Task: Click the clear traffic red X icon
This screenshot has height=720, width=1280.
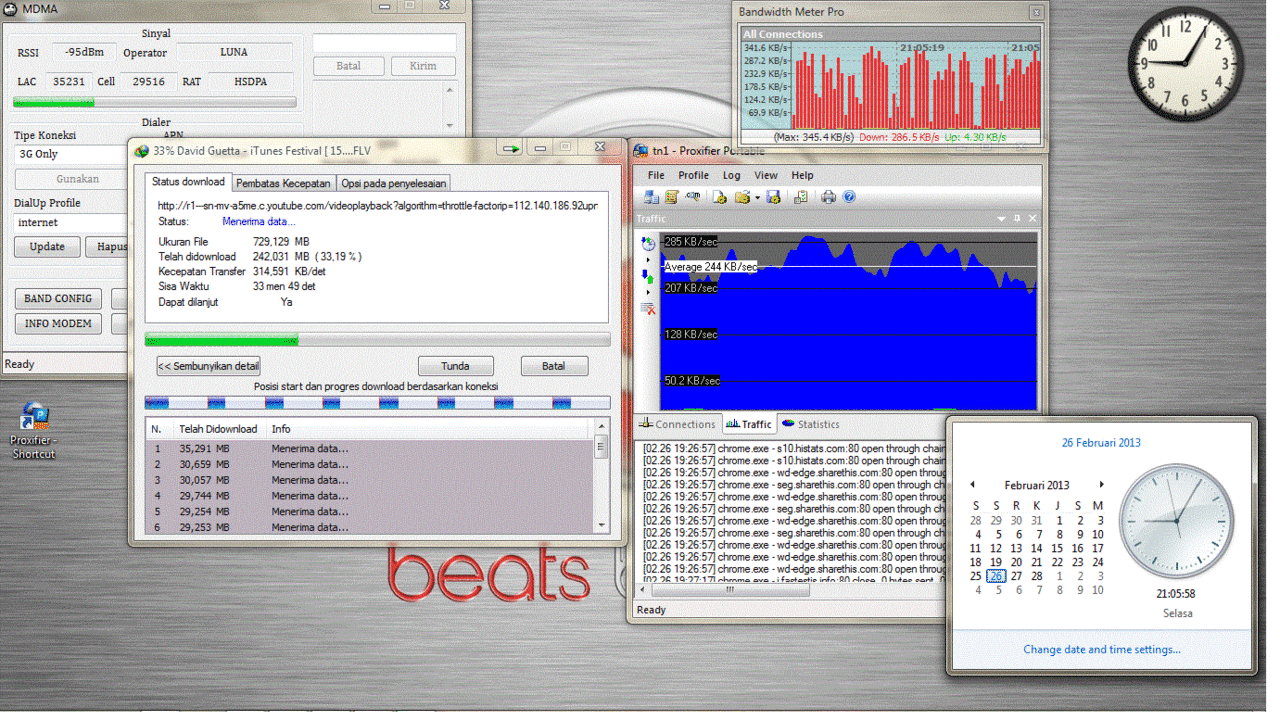Action: tap(648, 308)
